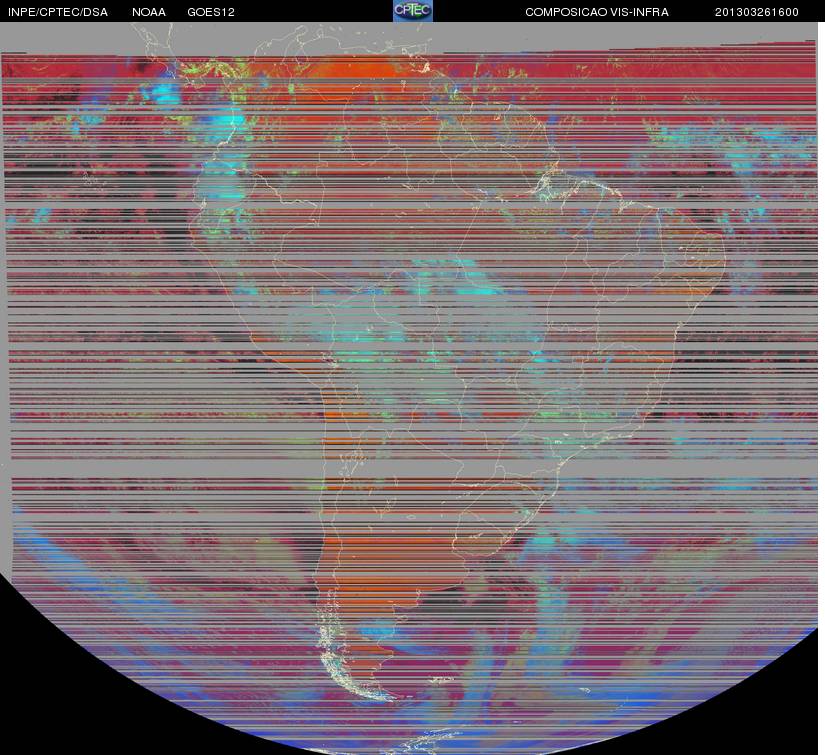
Task: Click the 201303261600 timestamp
Action: tap(757, 12)
